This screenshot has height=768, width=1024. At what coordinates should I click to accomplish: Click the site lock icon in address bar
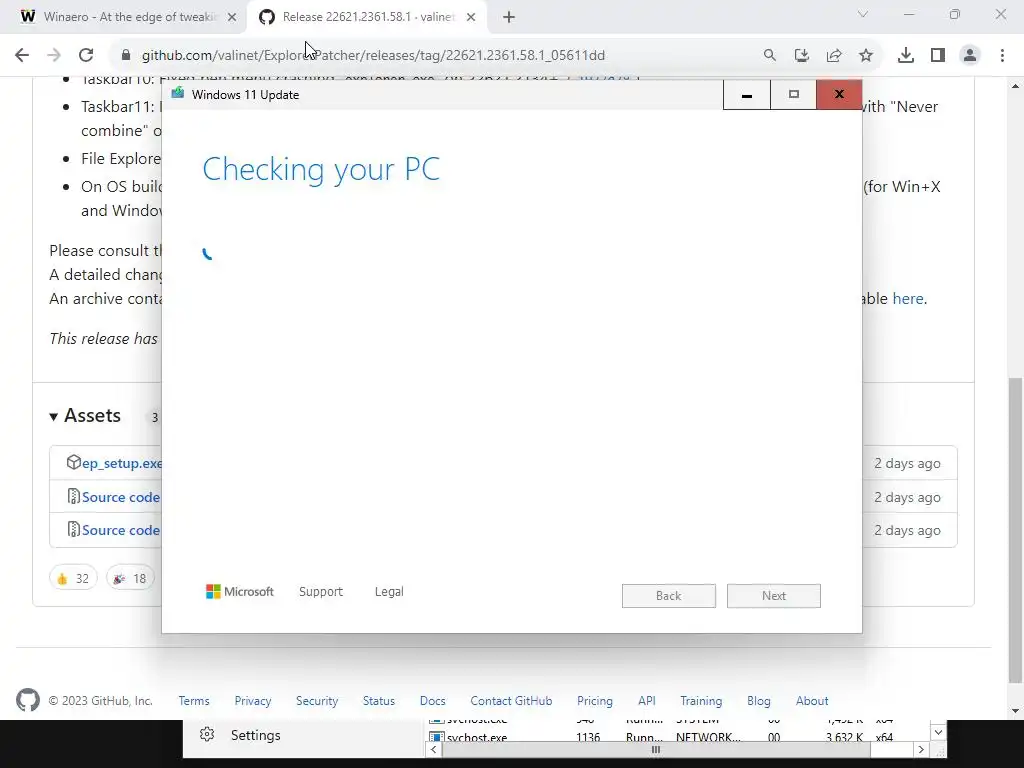[126, 56]
